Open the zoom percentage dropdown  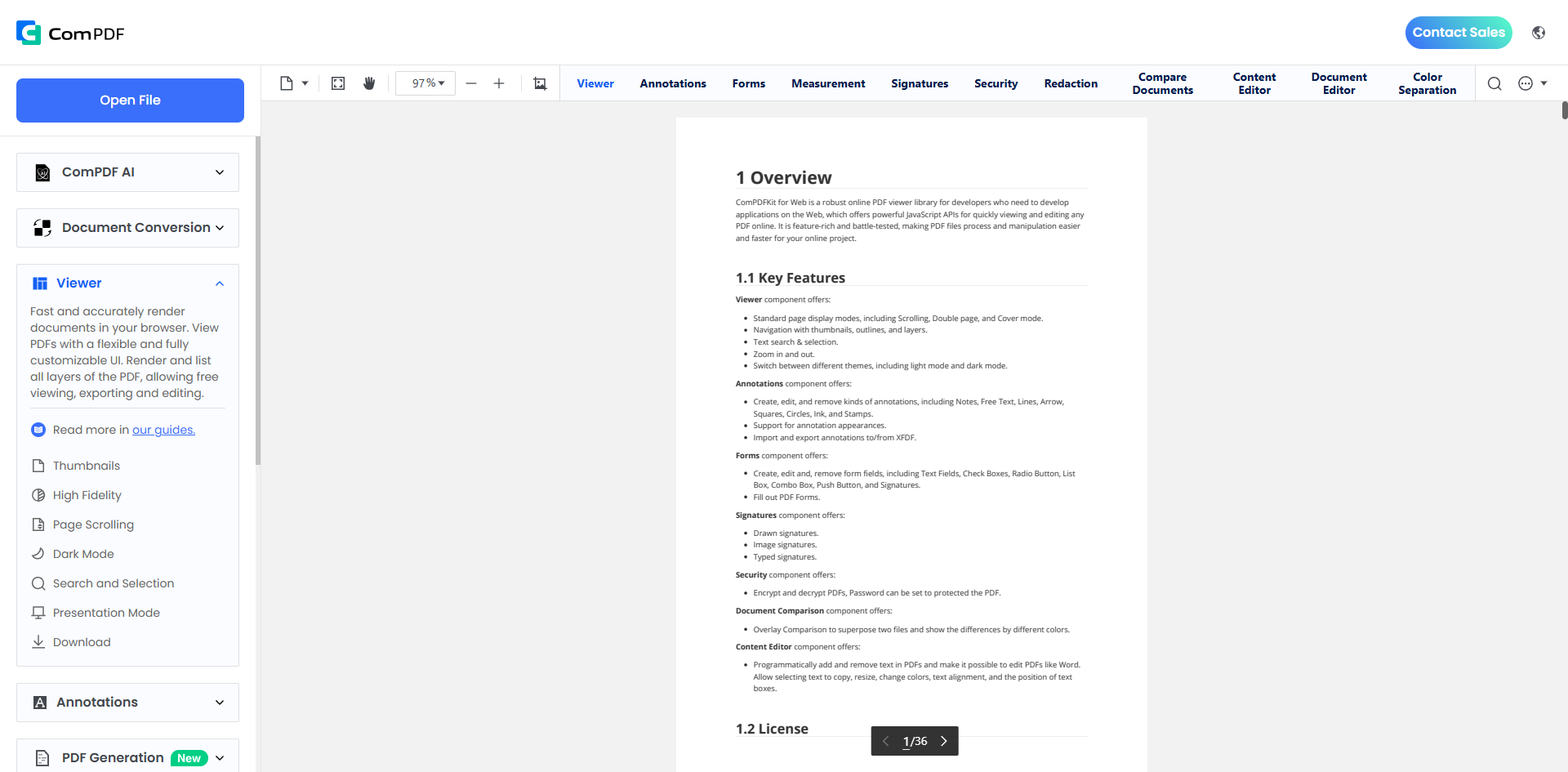425,83
